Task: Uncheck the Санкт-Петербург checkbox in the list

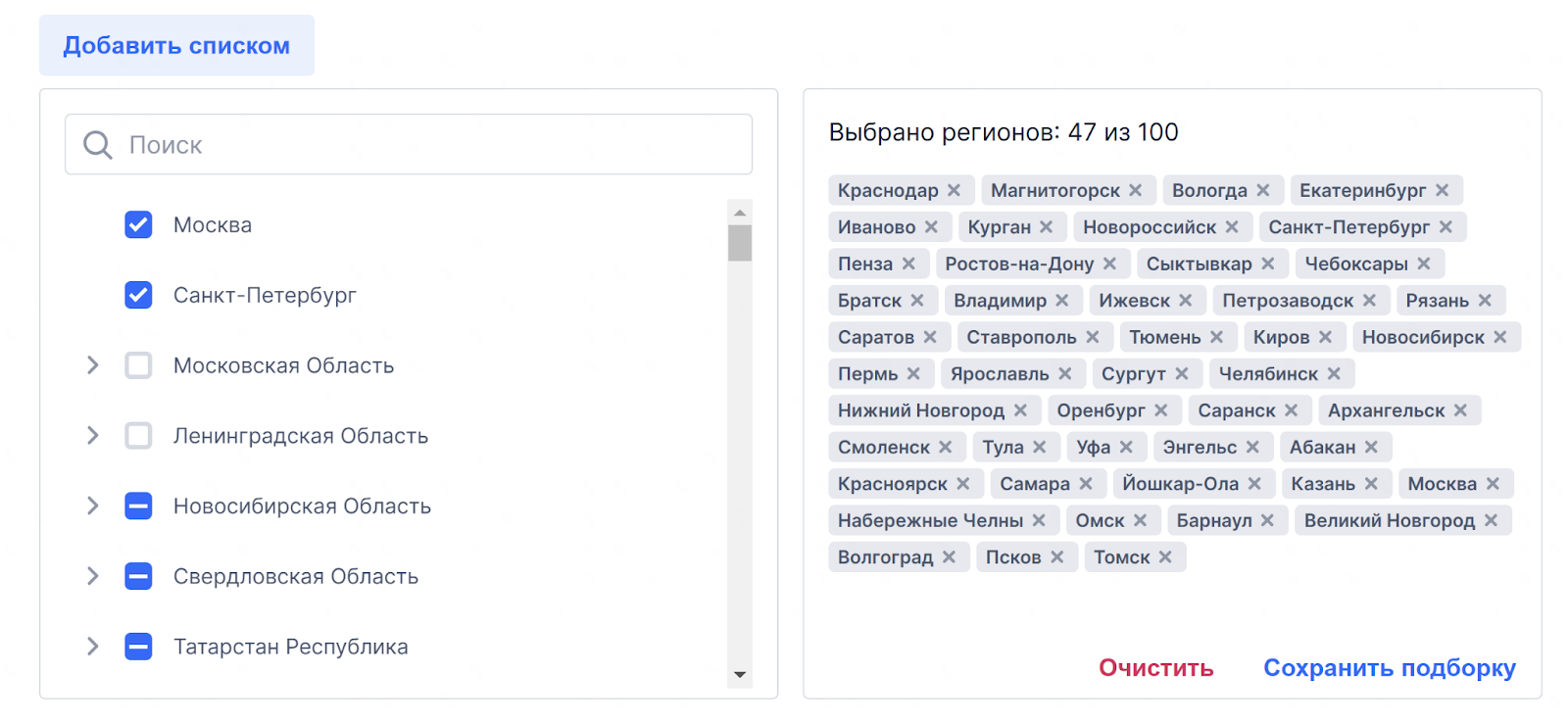Action: pyautogui.click(x=138, y=295)
